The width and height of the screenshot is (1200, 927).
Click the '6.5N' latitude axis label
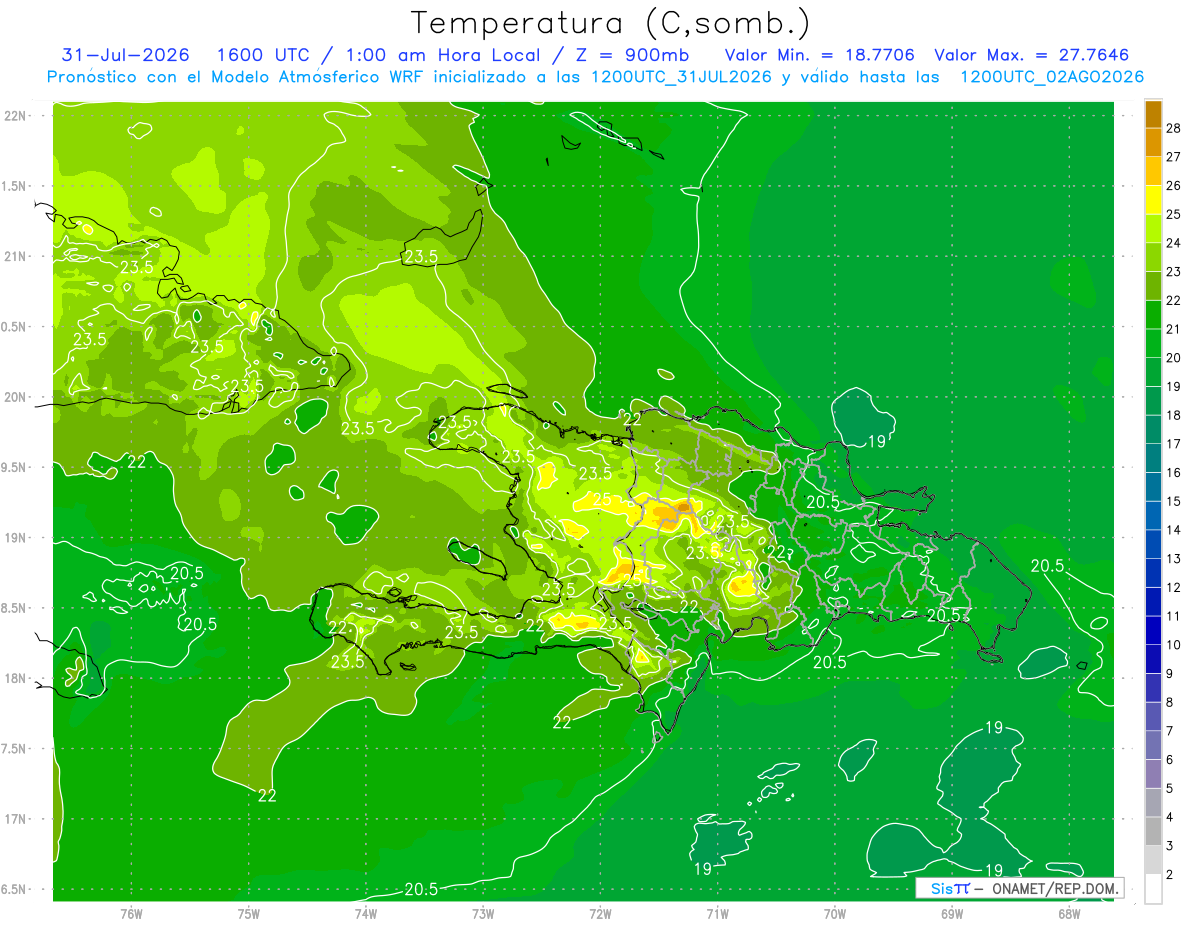(15, 890)
